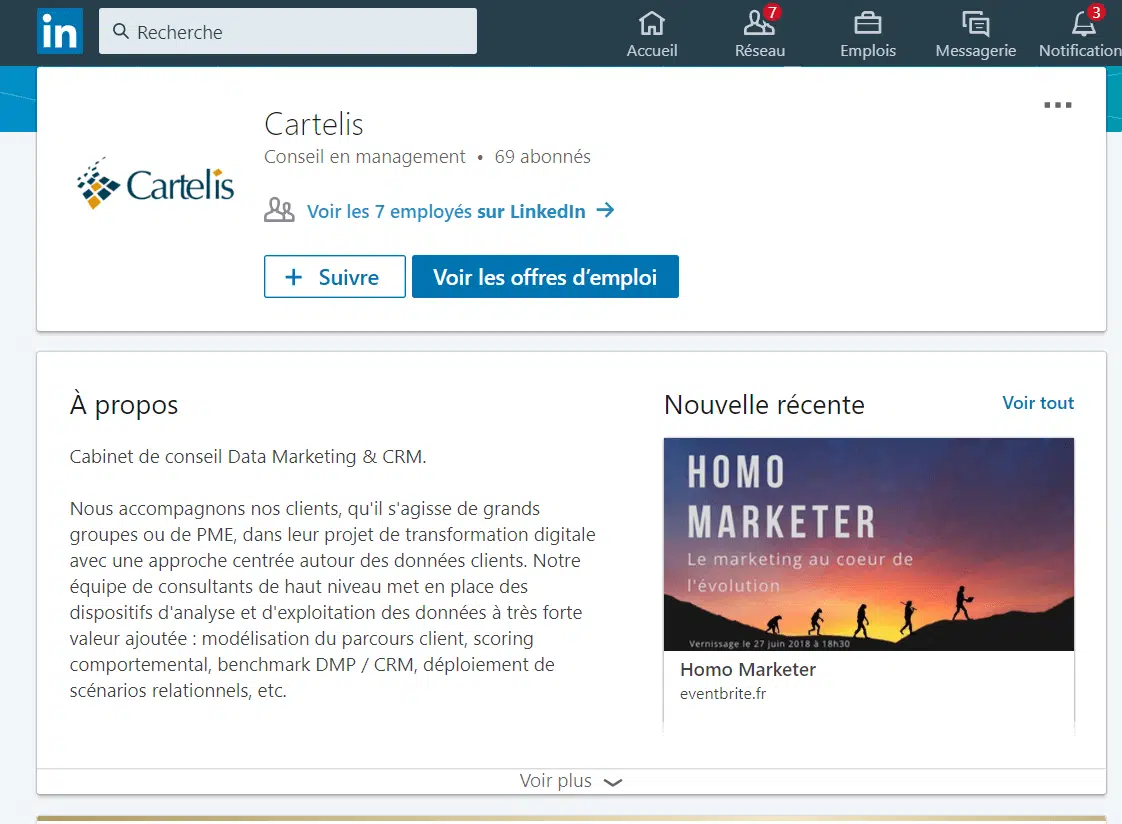This screenshot has width=1122, height=824.
Task: Open the Messagerie chat icon
Action: coord(975,23)
